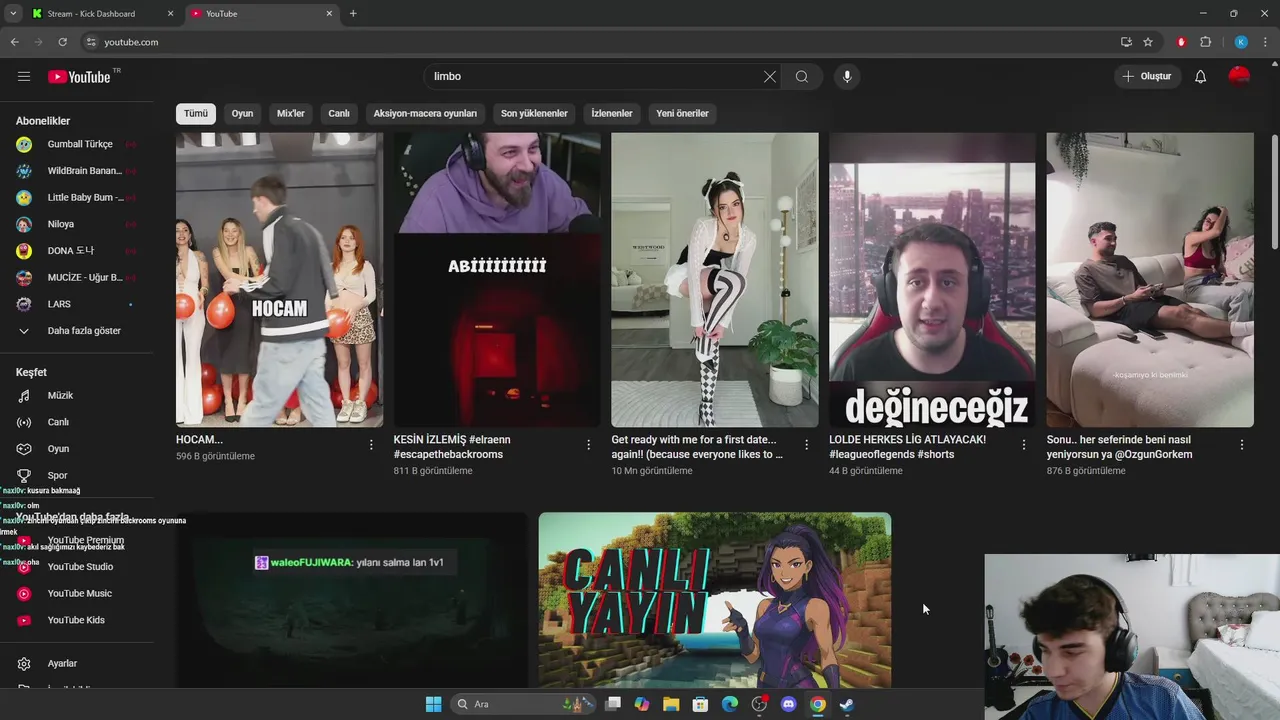This screenshot has height=720, width=1280.
Task: Open the CANLI YAYIN Minecraft video thumbnail
Action: (x=715, y=600)
